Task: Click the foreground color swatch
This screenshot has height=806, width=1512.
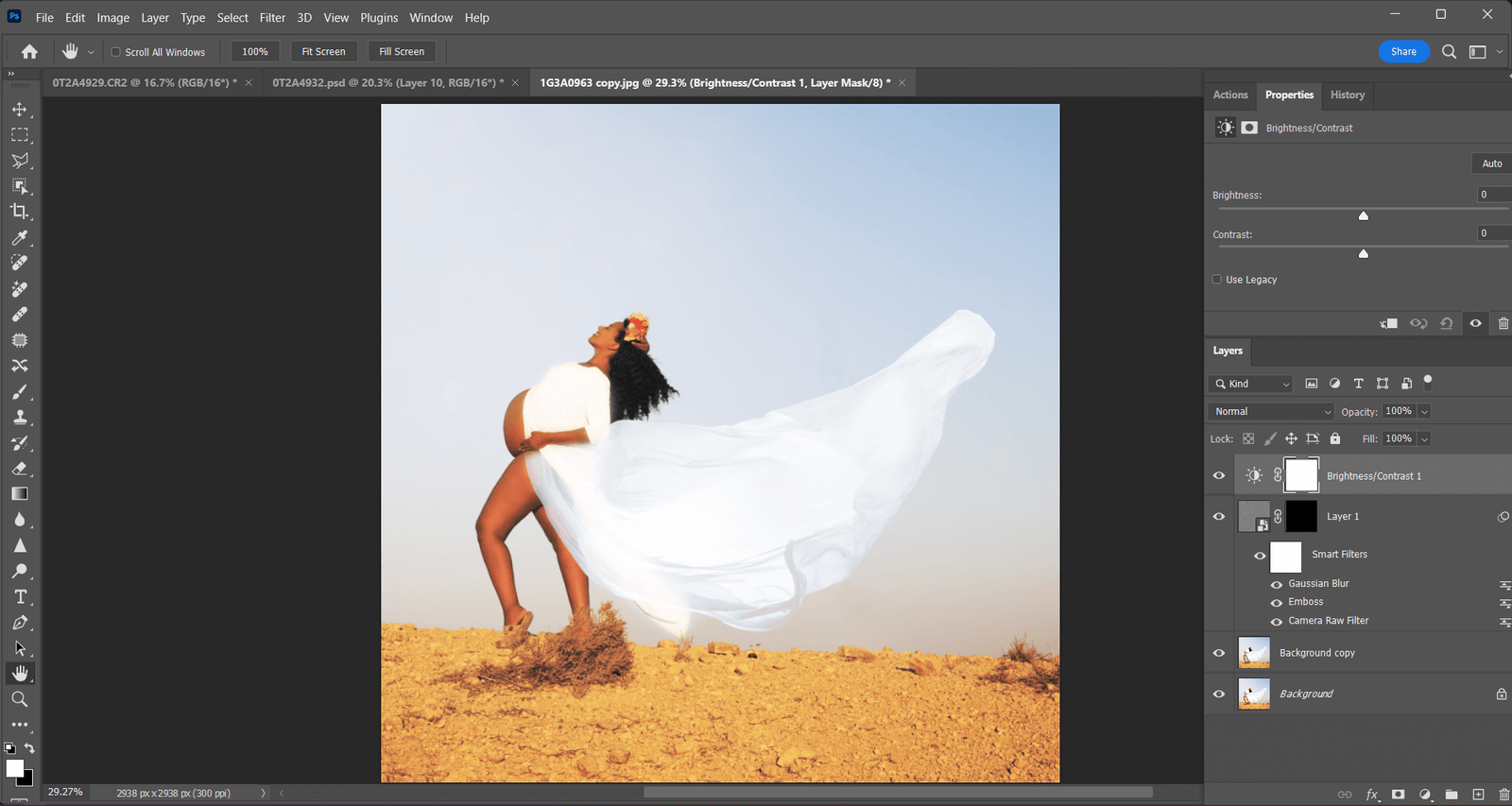Action: 14,768
